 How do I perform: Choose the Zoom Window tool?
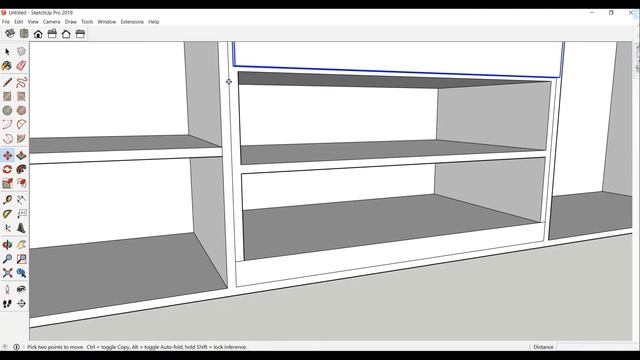(21, 259)
